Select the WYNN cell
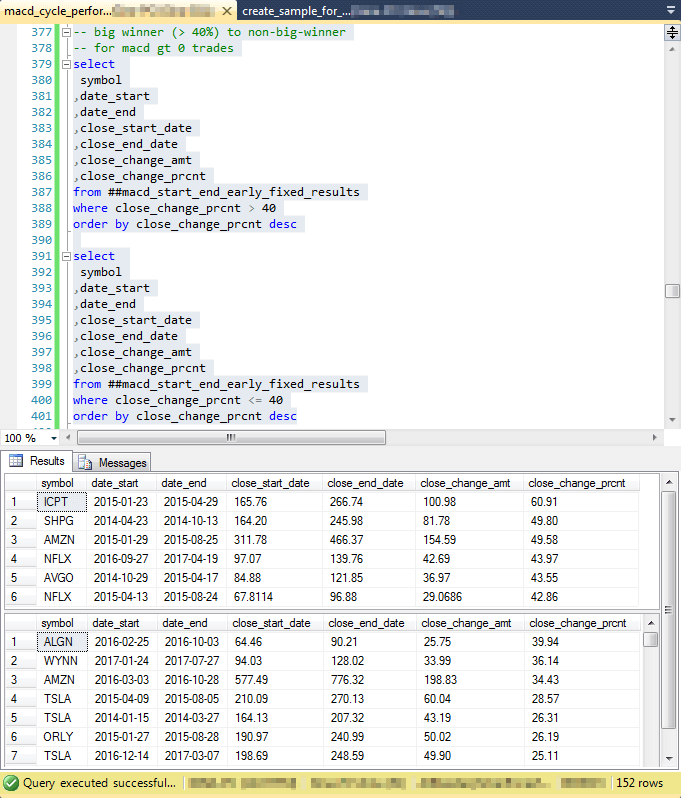This screenshot has height=798, width=681. (62, 661)
